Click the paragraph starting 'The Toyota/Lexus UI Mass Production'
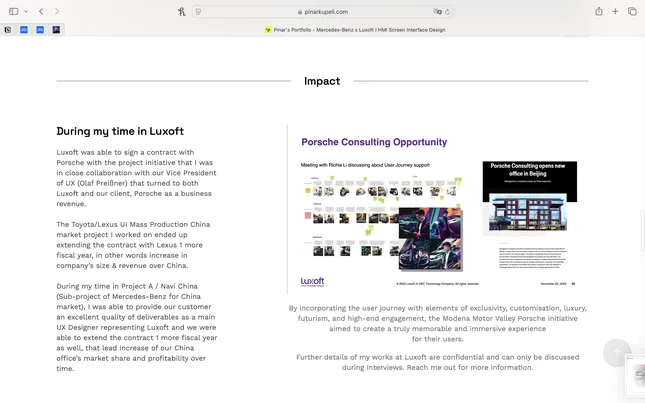645x403 pixels. 134,245
